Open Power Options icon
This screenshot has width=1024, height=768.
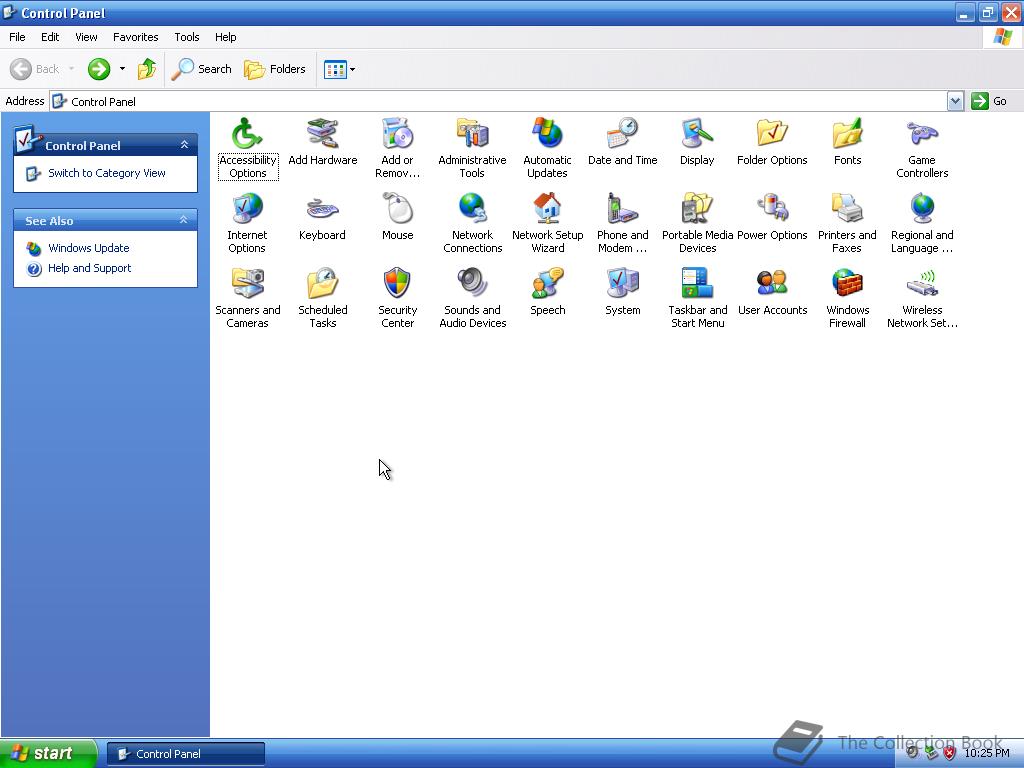(772, 209)
